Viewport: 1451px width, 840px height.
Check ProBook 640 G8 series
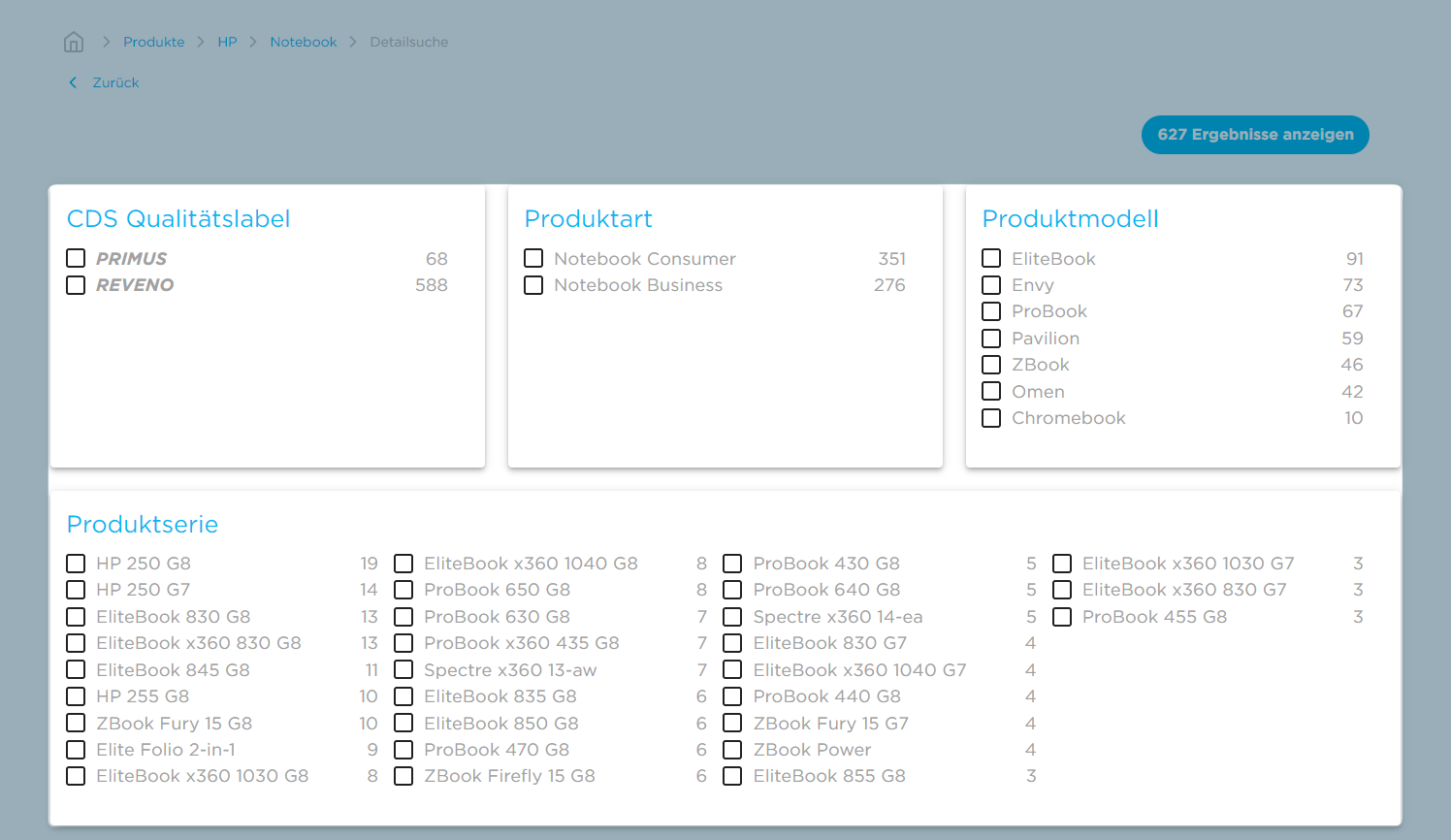click(x=732, y=590)
